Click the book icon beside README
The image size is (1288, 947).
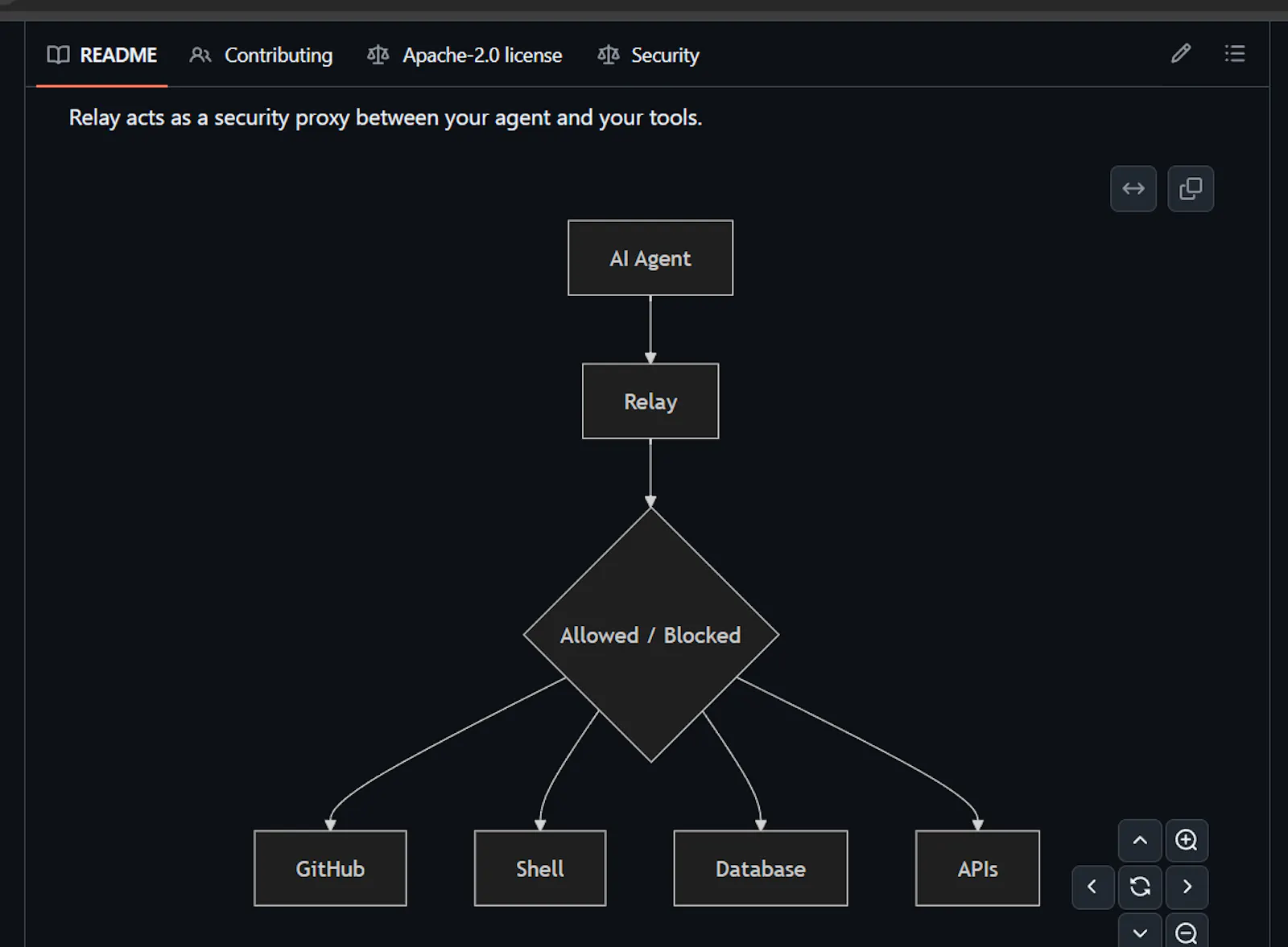(58, 55)
